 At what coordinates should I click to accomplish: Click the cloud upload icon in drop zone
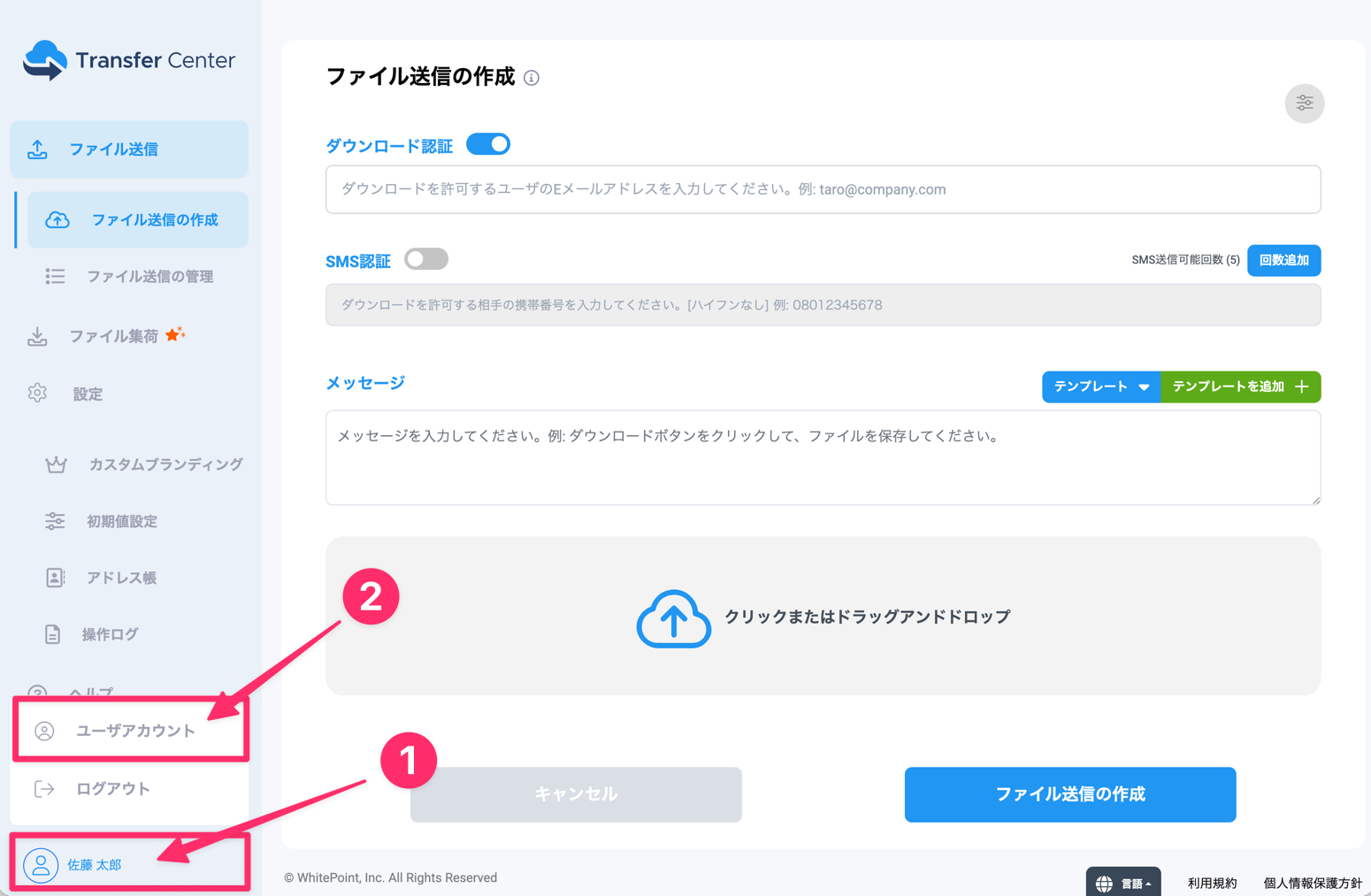click(x=673, y=618)
